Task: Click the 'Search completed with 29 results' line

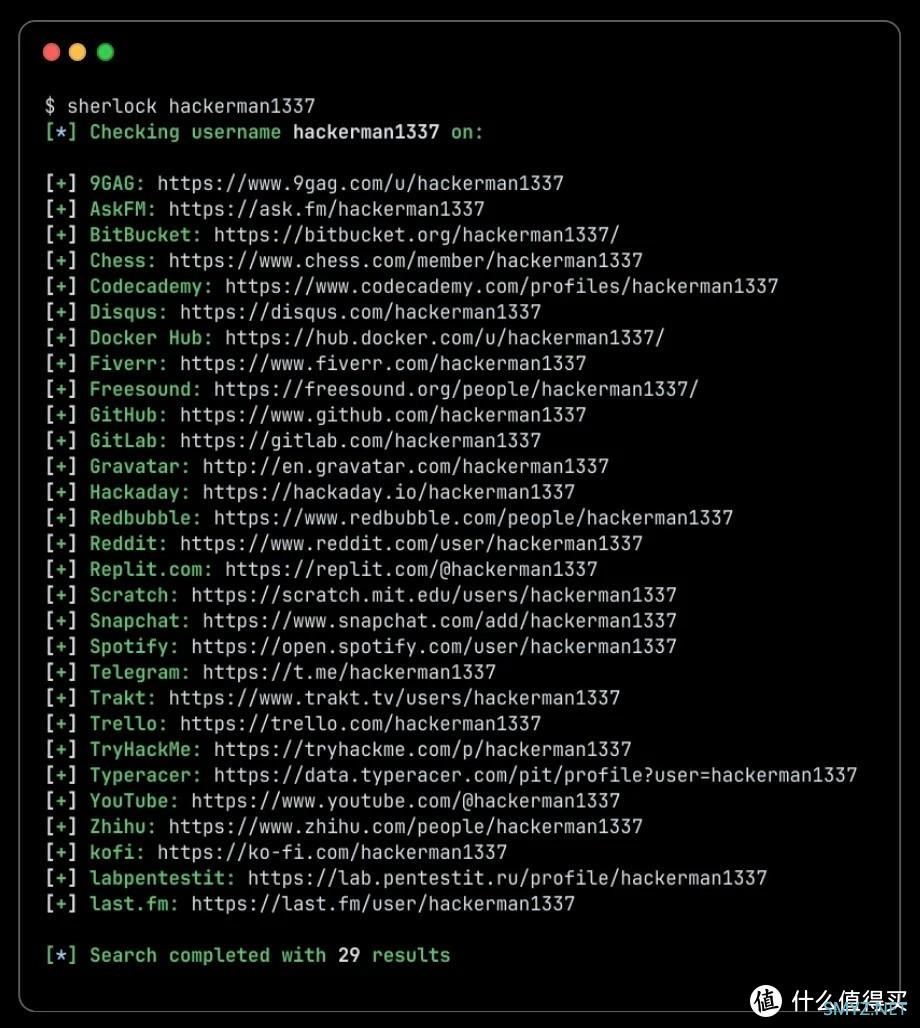Action: 247,955
